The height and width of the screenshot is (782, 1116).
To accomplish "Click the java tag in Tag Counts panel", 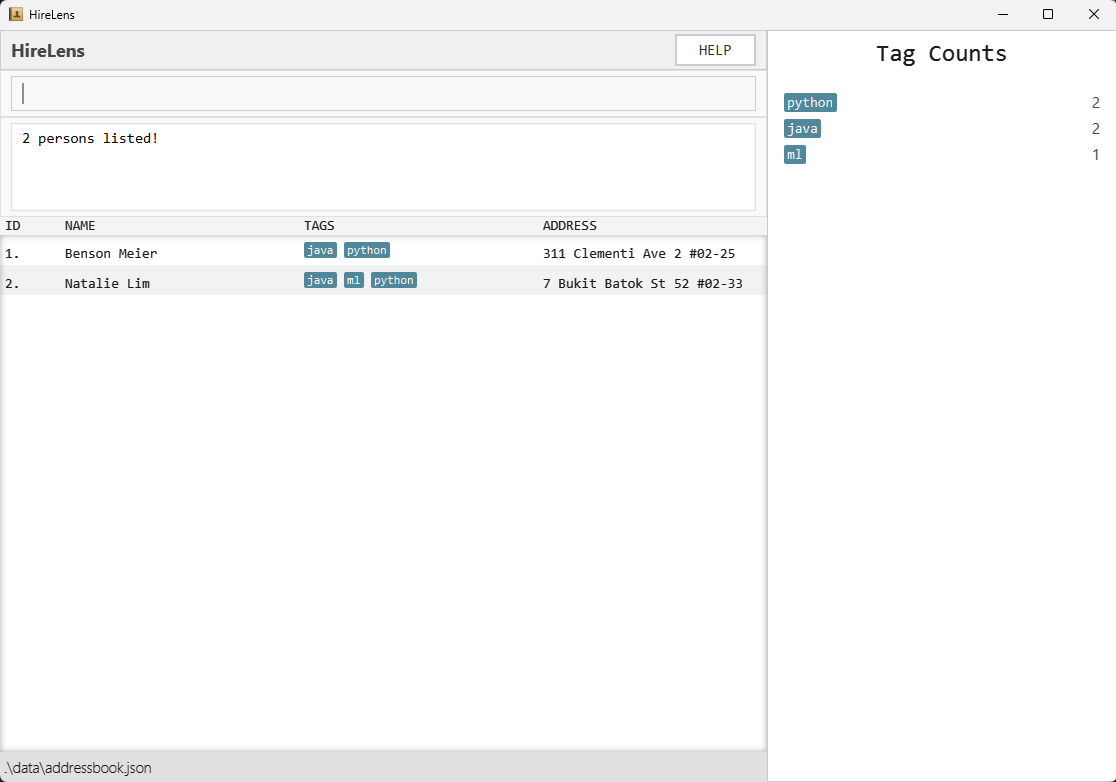I will coord(802,128).
